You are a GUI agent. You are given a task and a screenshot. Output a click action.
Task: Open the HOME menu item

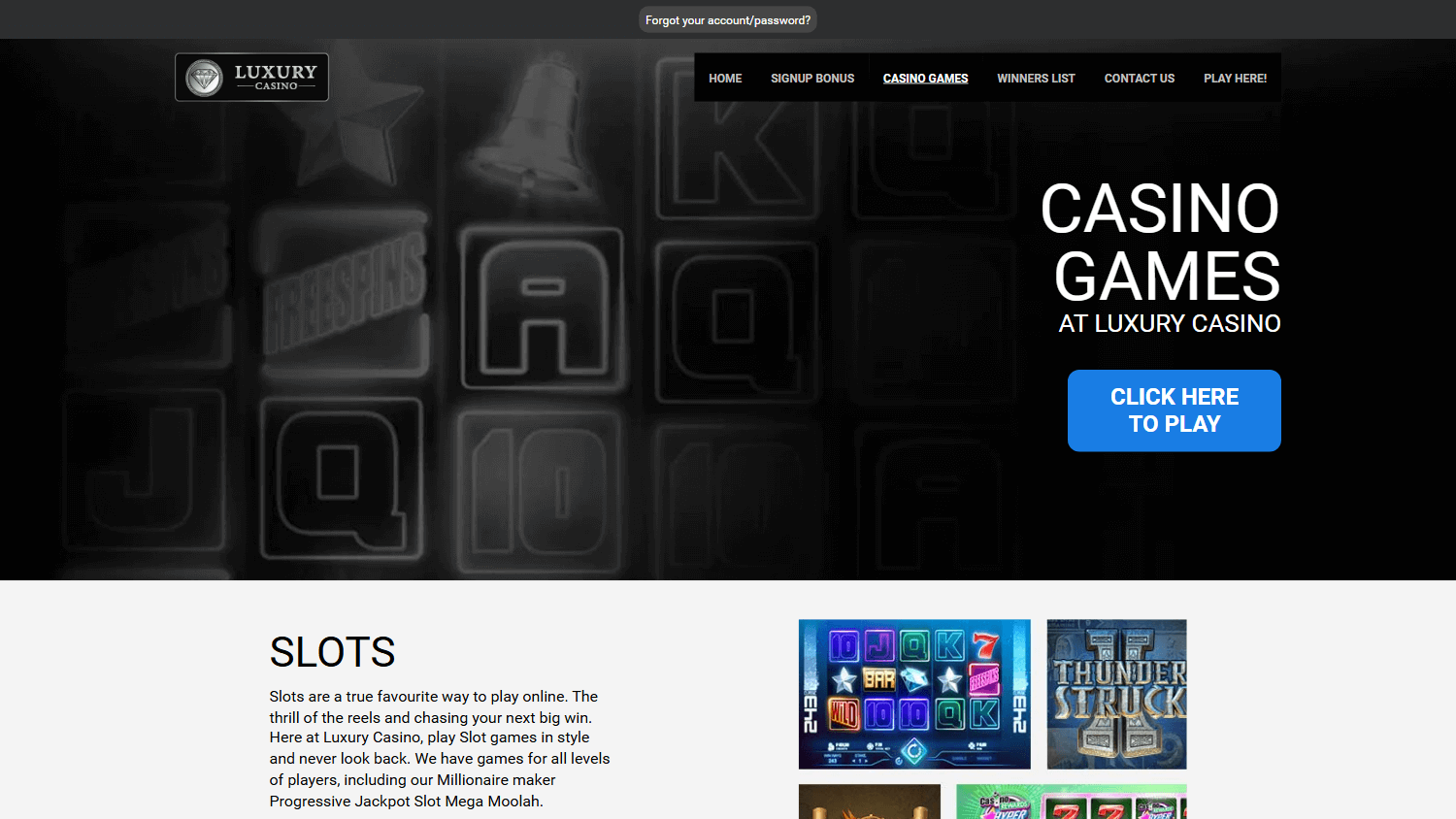pyautogui.click(x=725, y=78)
